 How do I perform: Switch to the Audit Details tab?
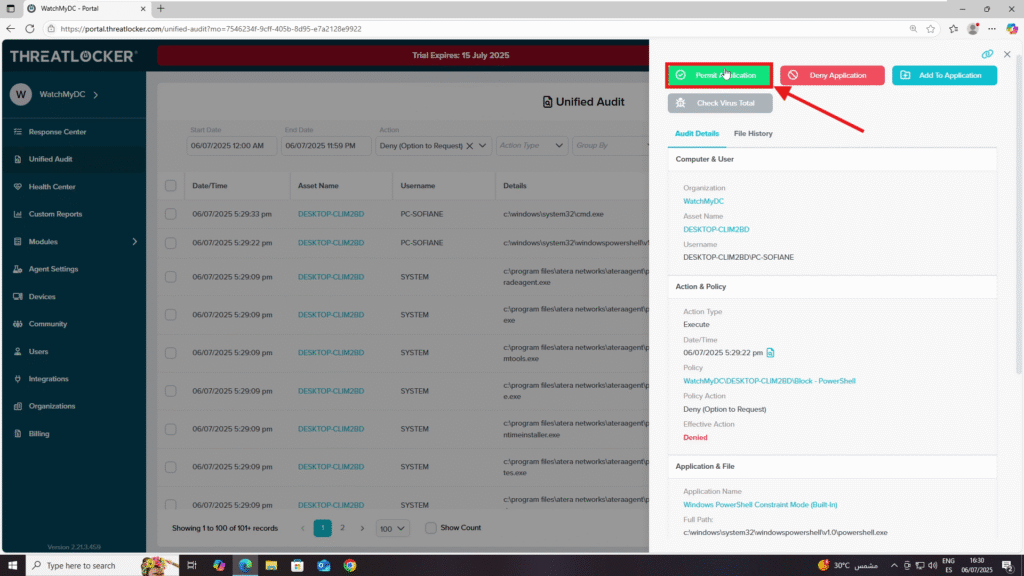tap(696, 134)
